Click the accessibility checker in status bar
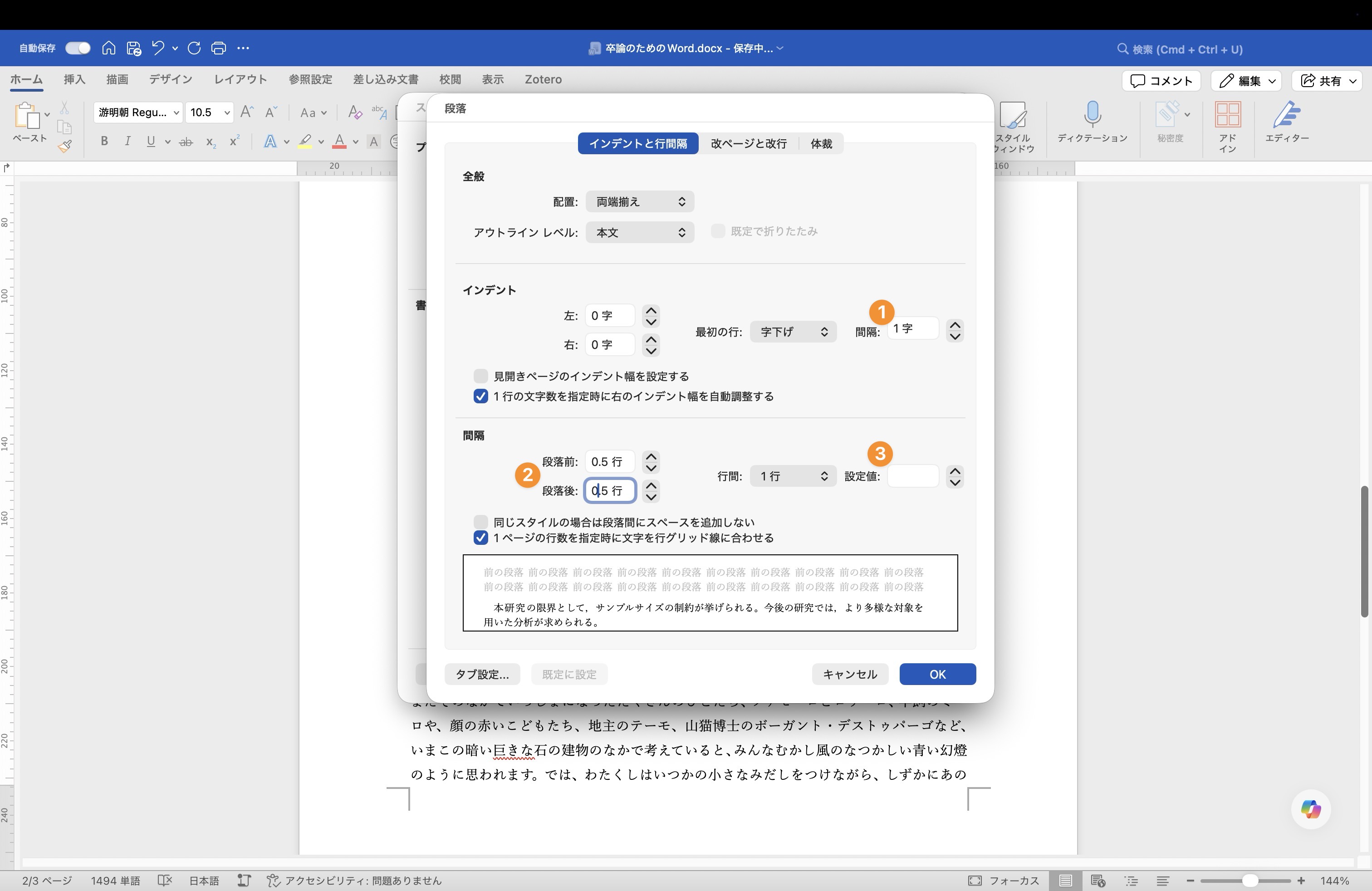This screenshot has height=891, width=1372. (x=354, y=881)
